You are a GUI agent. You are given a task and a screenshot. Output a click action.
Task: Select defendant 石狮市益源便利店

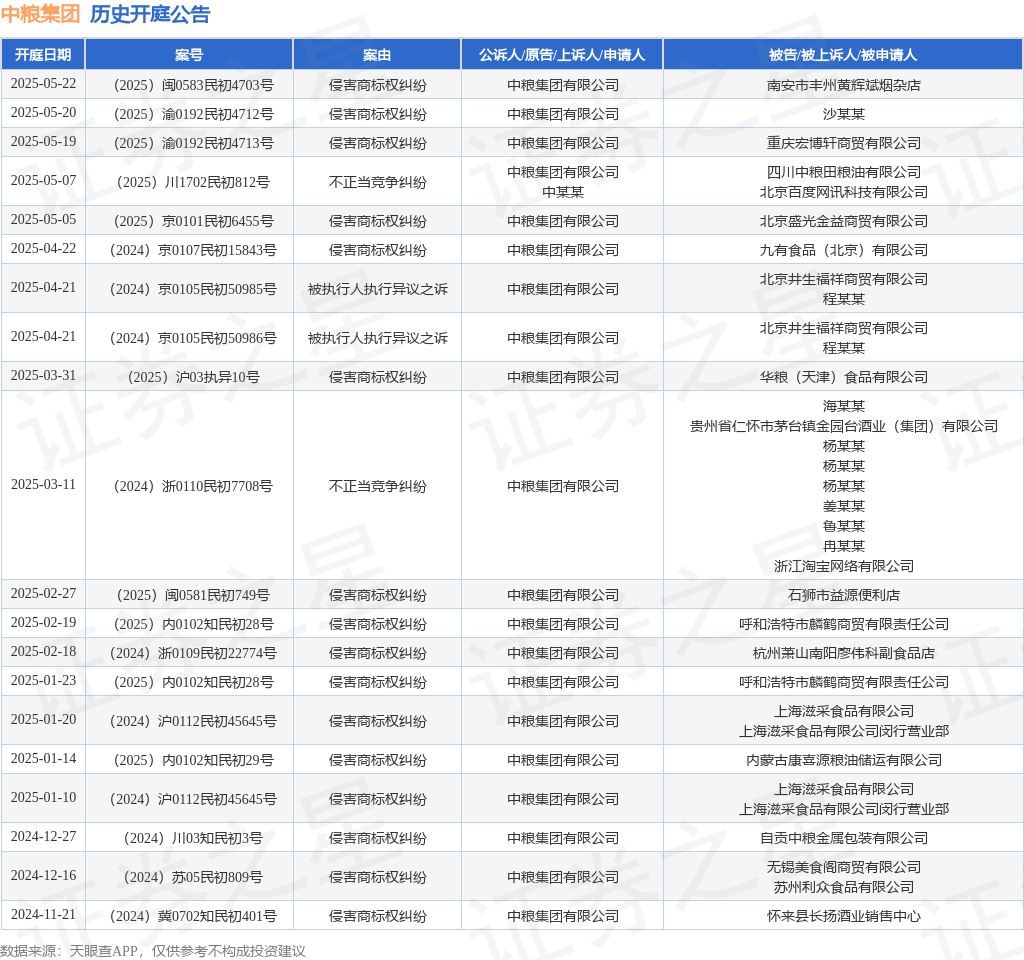tap(843, 596)
